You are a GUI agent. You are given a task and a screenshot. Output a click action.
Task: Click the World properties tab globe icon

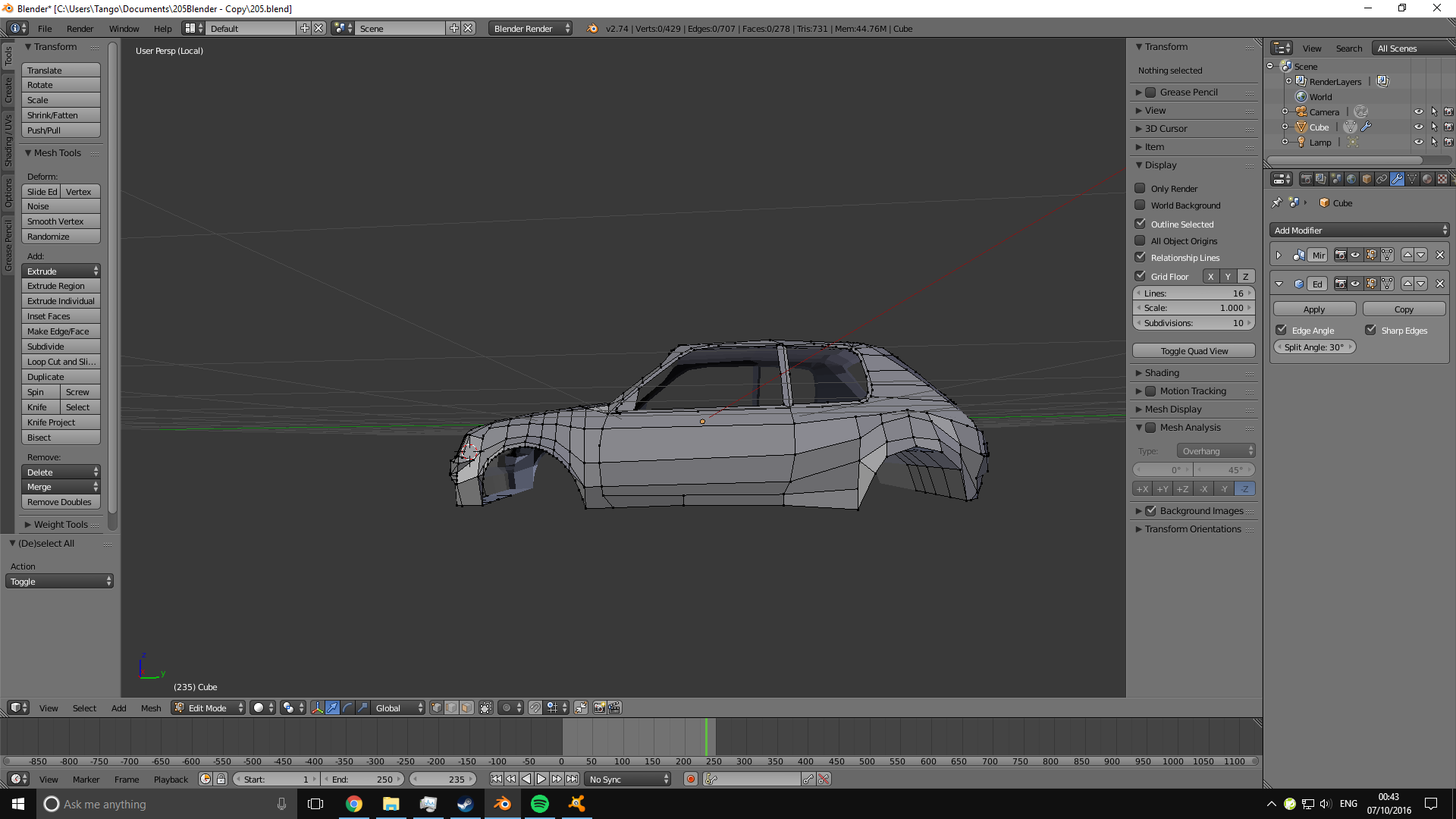click(x=1351, y=179)
